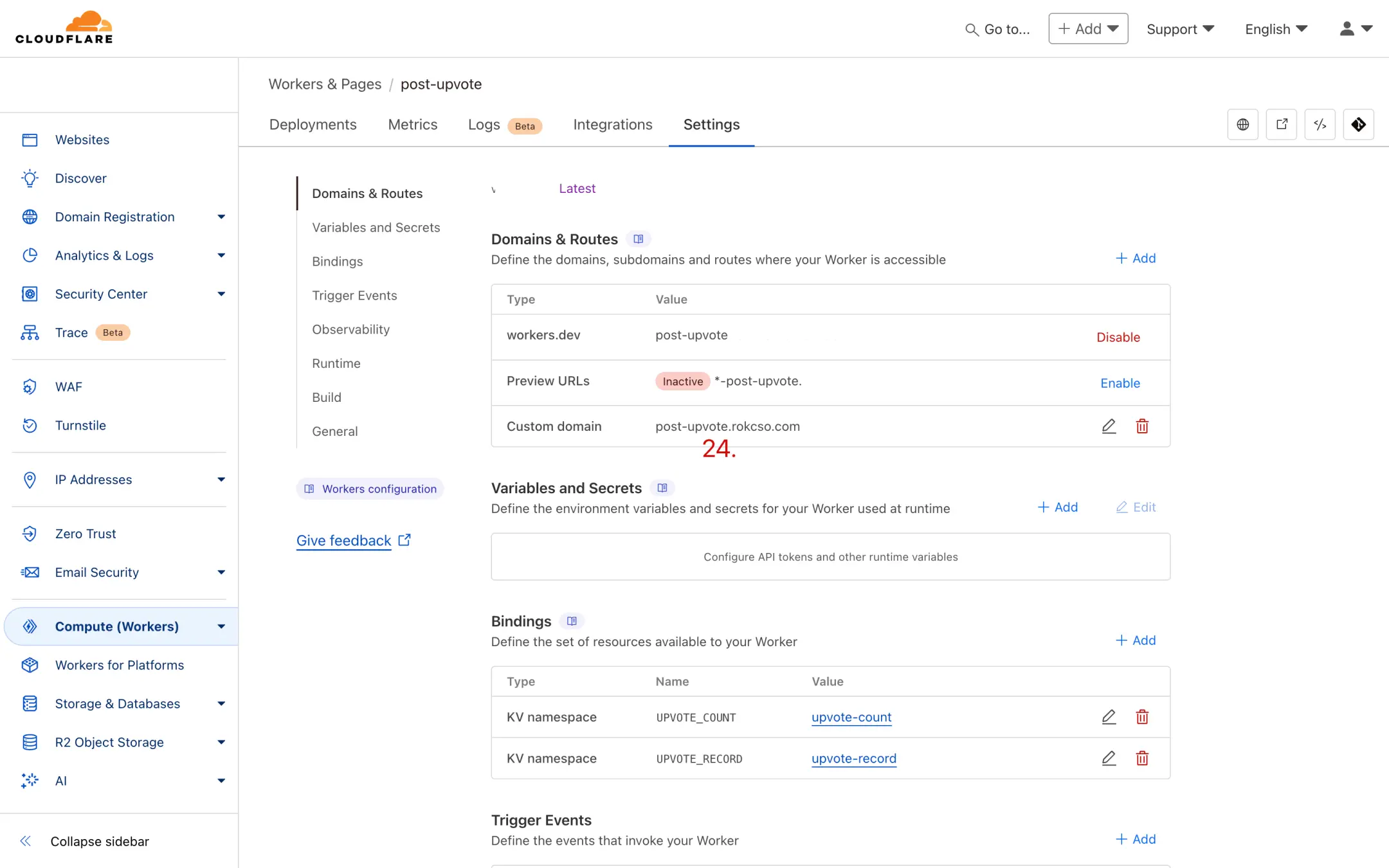Jump to Variables and Secrets section nav
Viewport: 1389px width, 868px height.
pos(376,228)
